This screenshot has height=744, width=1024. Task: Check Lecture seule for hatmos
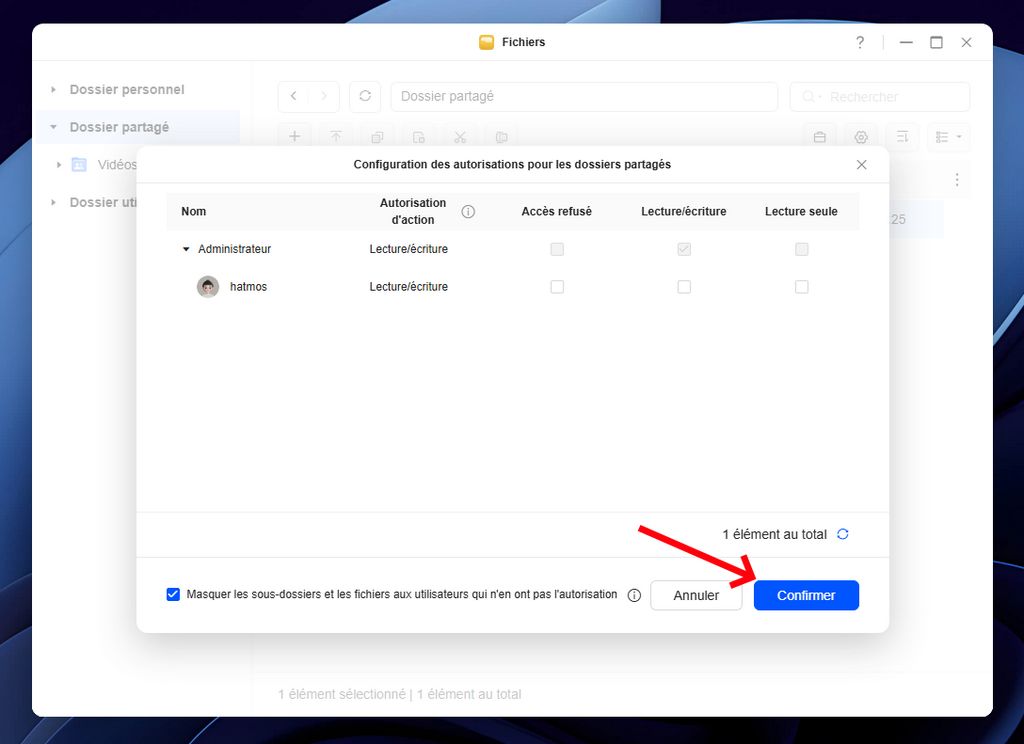[x=801, y=287]
